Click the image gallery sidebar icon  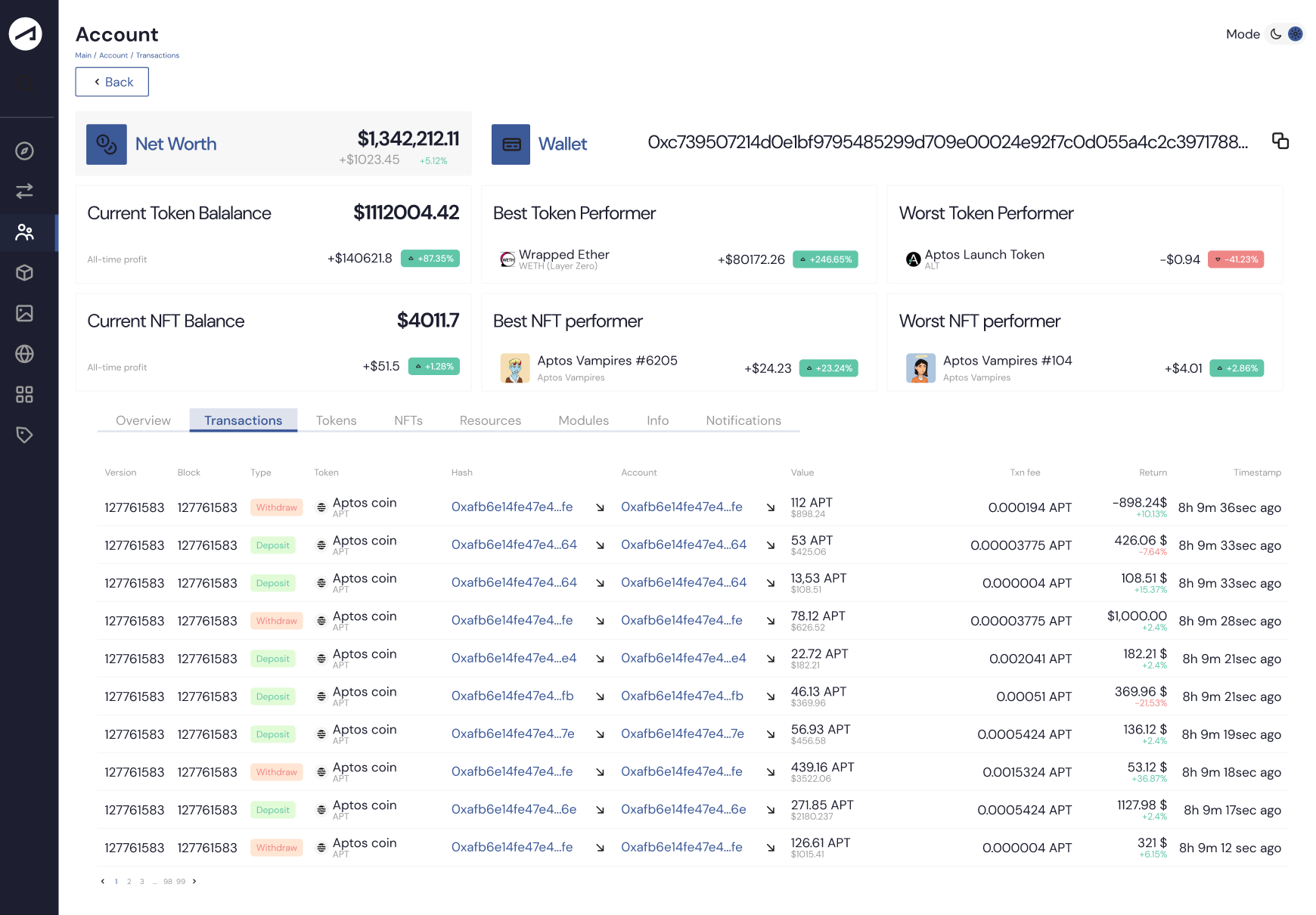24,313
